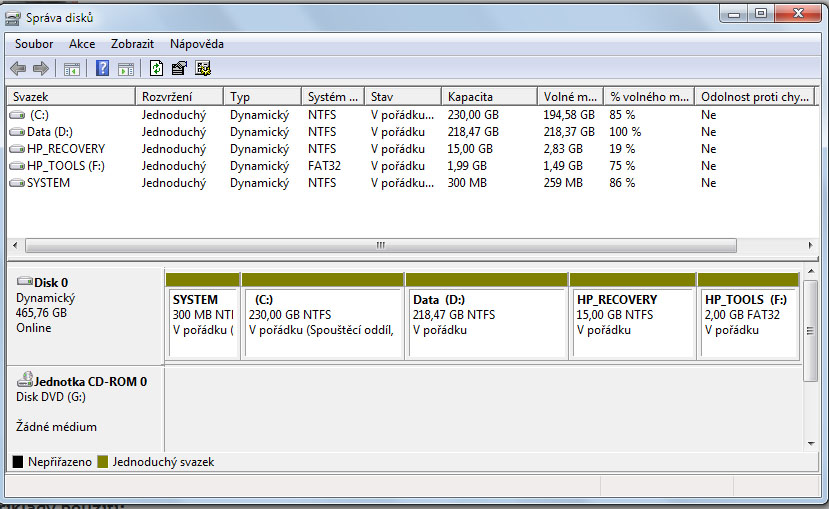Select the (C:) 230,00 GB partition block

click(x=323, y=316)
